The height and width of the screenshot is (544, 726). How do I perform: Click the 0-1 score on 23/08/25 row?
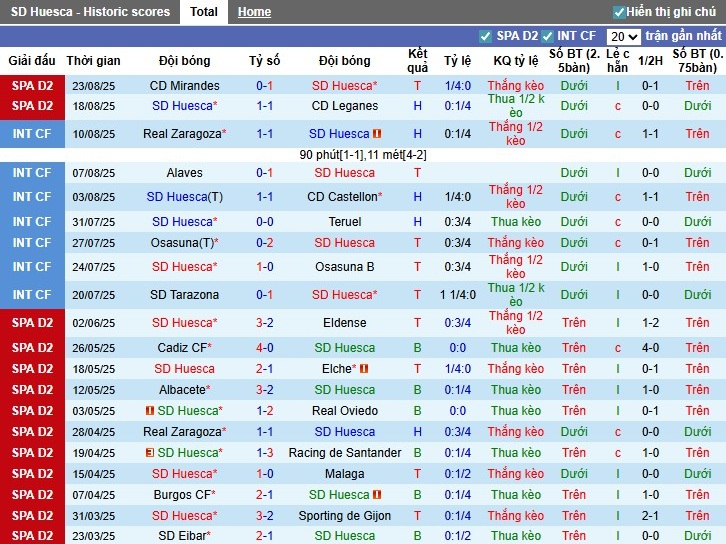pos(264,86)
